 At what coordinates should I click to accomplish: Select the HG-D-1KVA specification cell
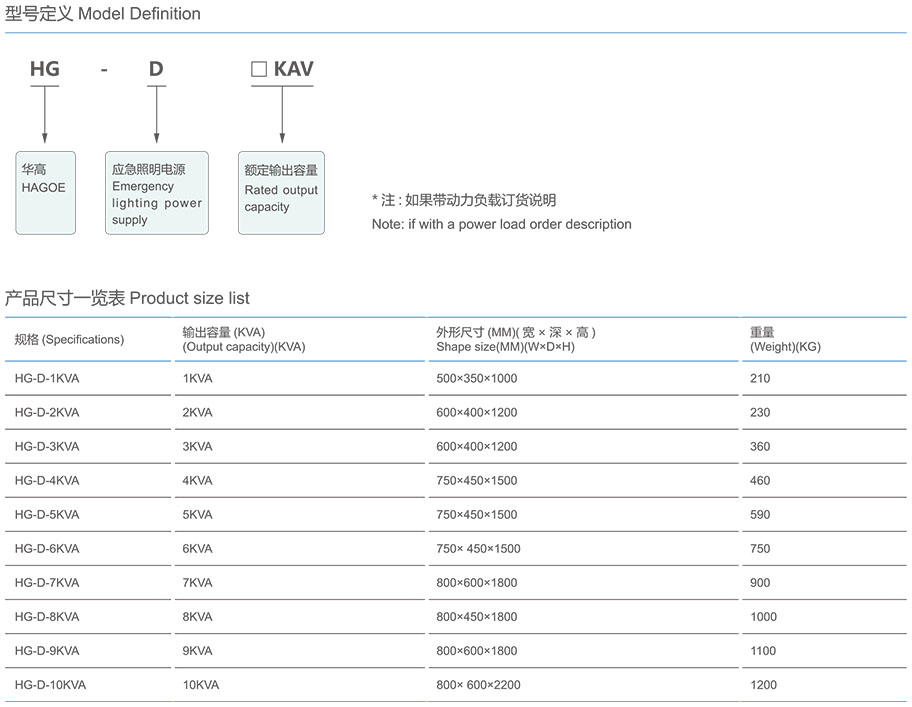click(47, 379)
